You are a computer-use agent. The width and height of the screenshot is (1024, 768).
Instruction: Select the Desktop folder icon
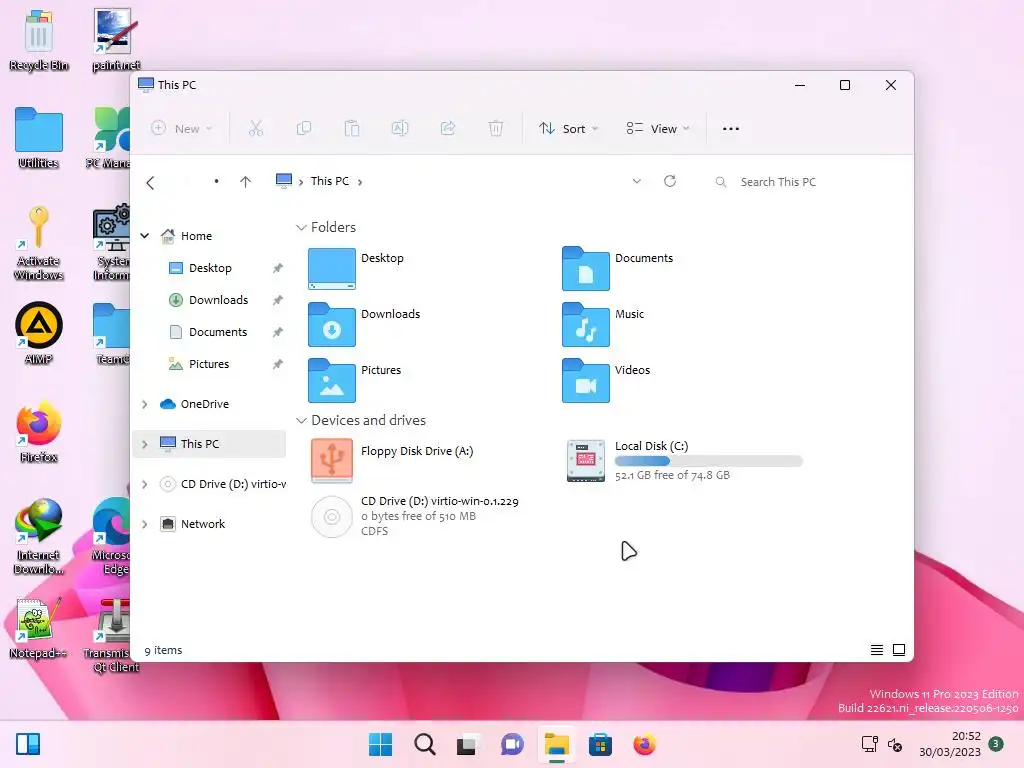(332, 268)
